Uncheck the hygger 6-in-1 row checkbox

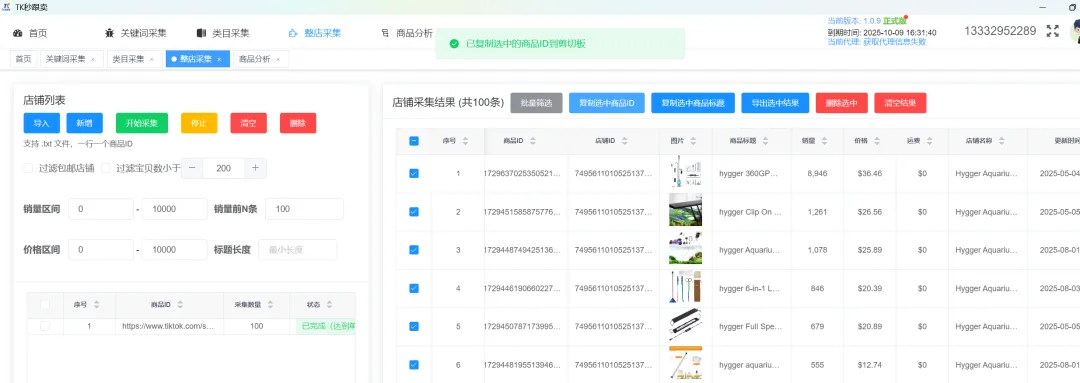coord(414,289)
